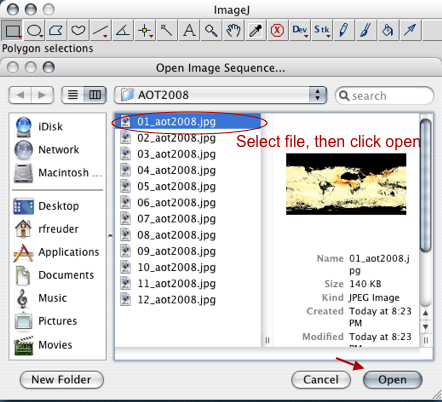The height and width of the screenshot is (402, 442).
Task: Open the Dev developer menu tool
Action: pyautogui.click(x=300, y=30)
